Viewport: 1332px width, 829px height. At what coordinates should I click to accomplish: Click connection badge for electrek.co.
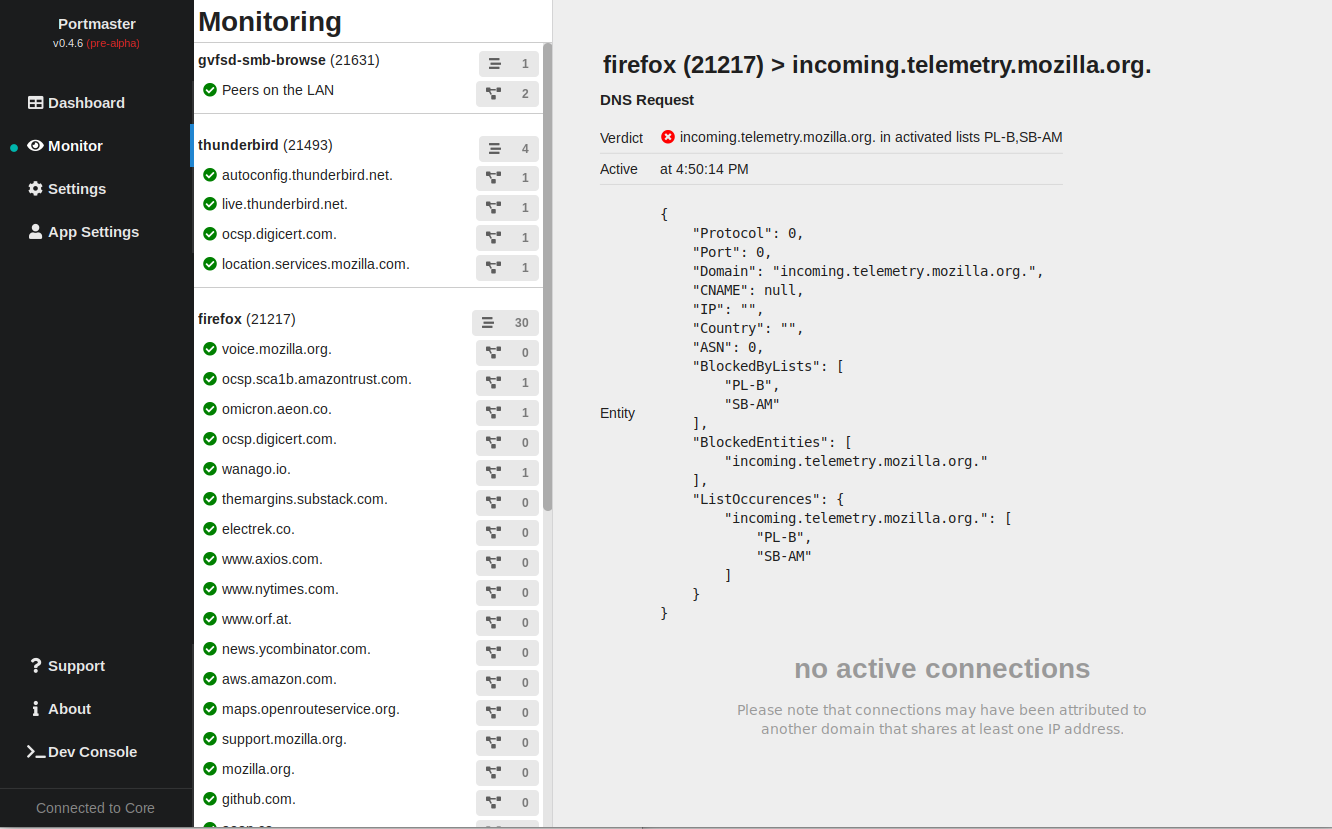[x=507, y=533]
